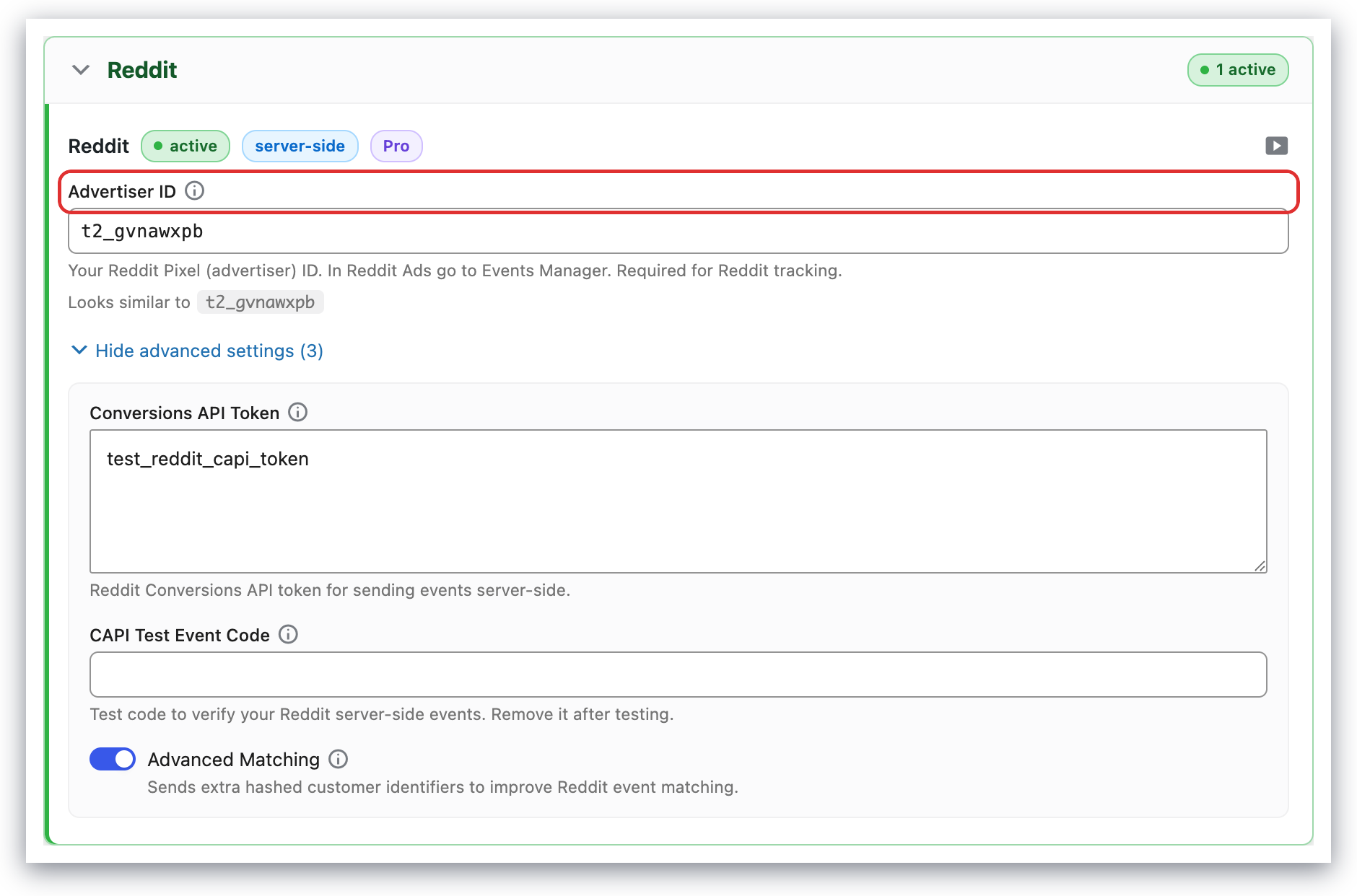The height and width of the screenshot is (896, 1357).
Task: Focus the CAPI Test Event Code field
Action: tap(678, 675)
